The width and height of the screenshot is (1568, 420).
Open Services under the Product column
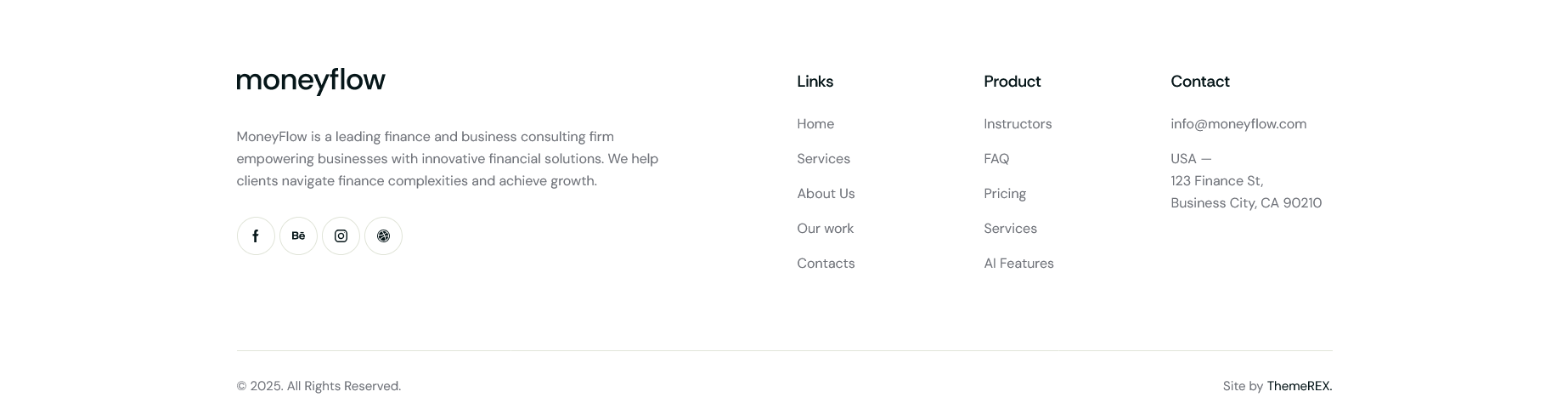point(1010,229)
